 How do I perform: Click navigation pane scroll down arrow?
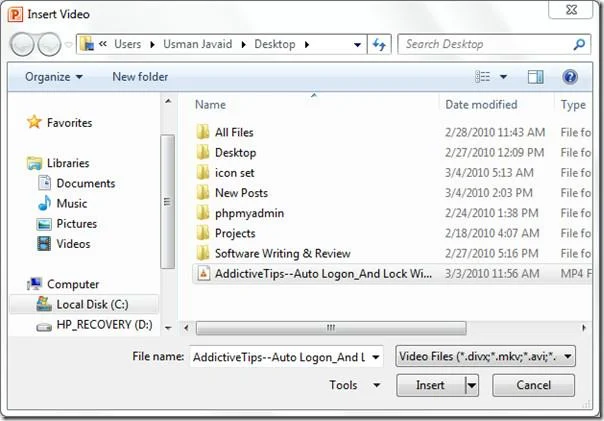coord(168,328)
